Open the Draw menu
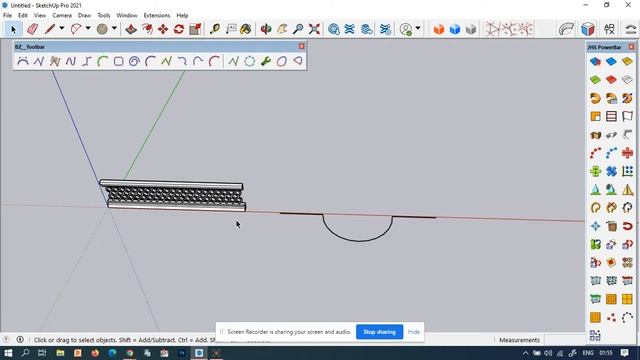 pos(84,15)
